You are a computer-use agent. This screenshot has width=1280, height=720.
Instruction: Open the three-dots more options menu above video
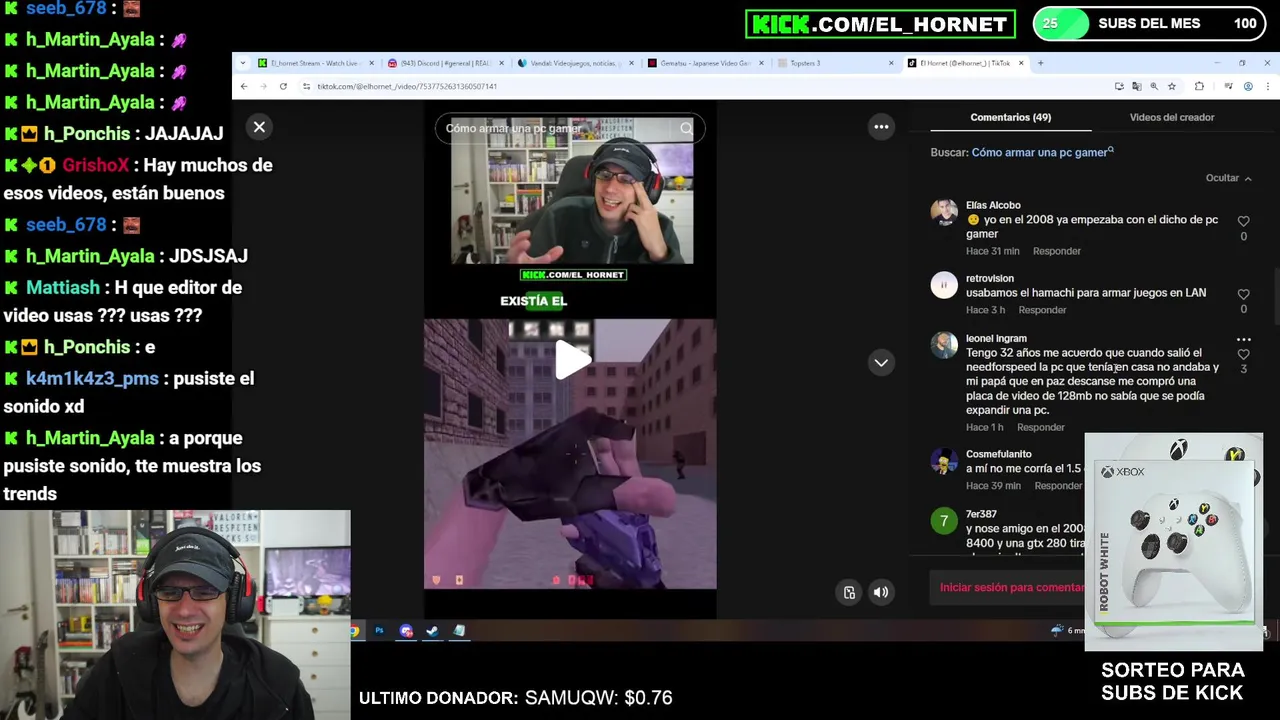click(881, 127)
